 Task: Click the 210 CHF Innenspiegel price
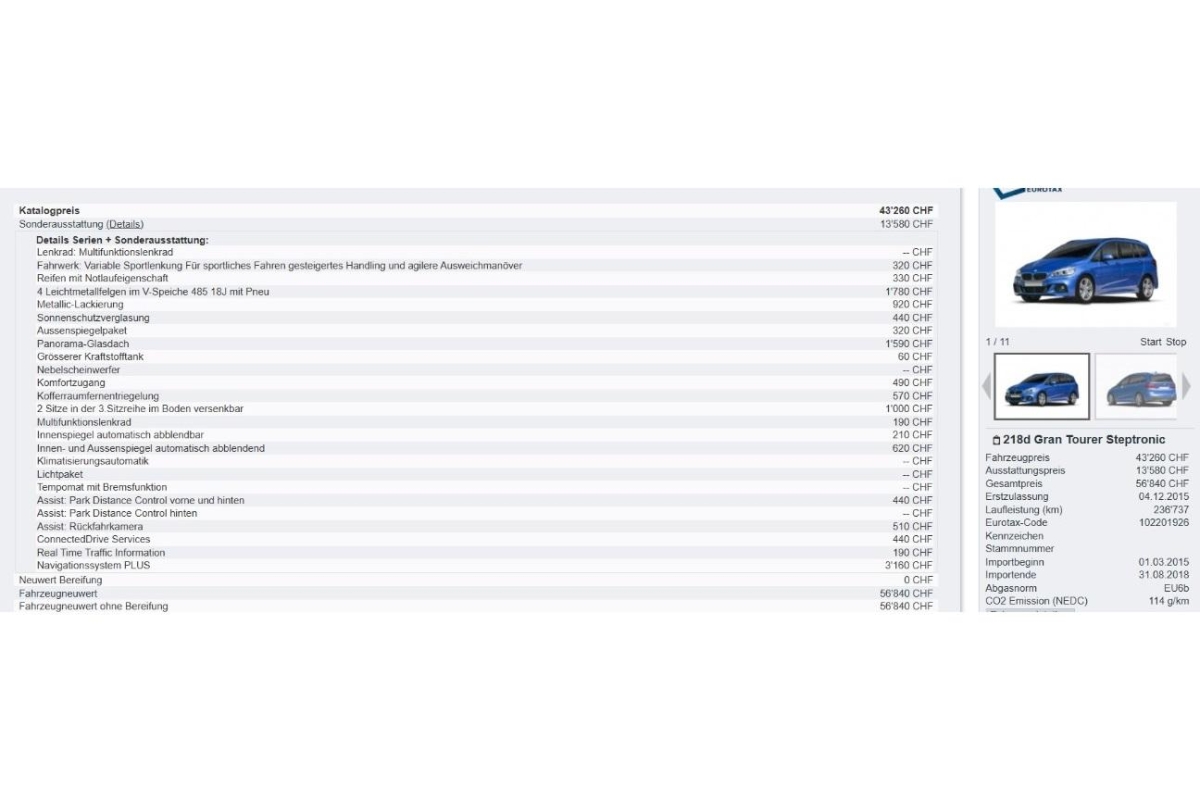912,435
